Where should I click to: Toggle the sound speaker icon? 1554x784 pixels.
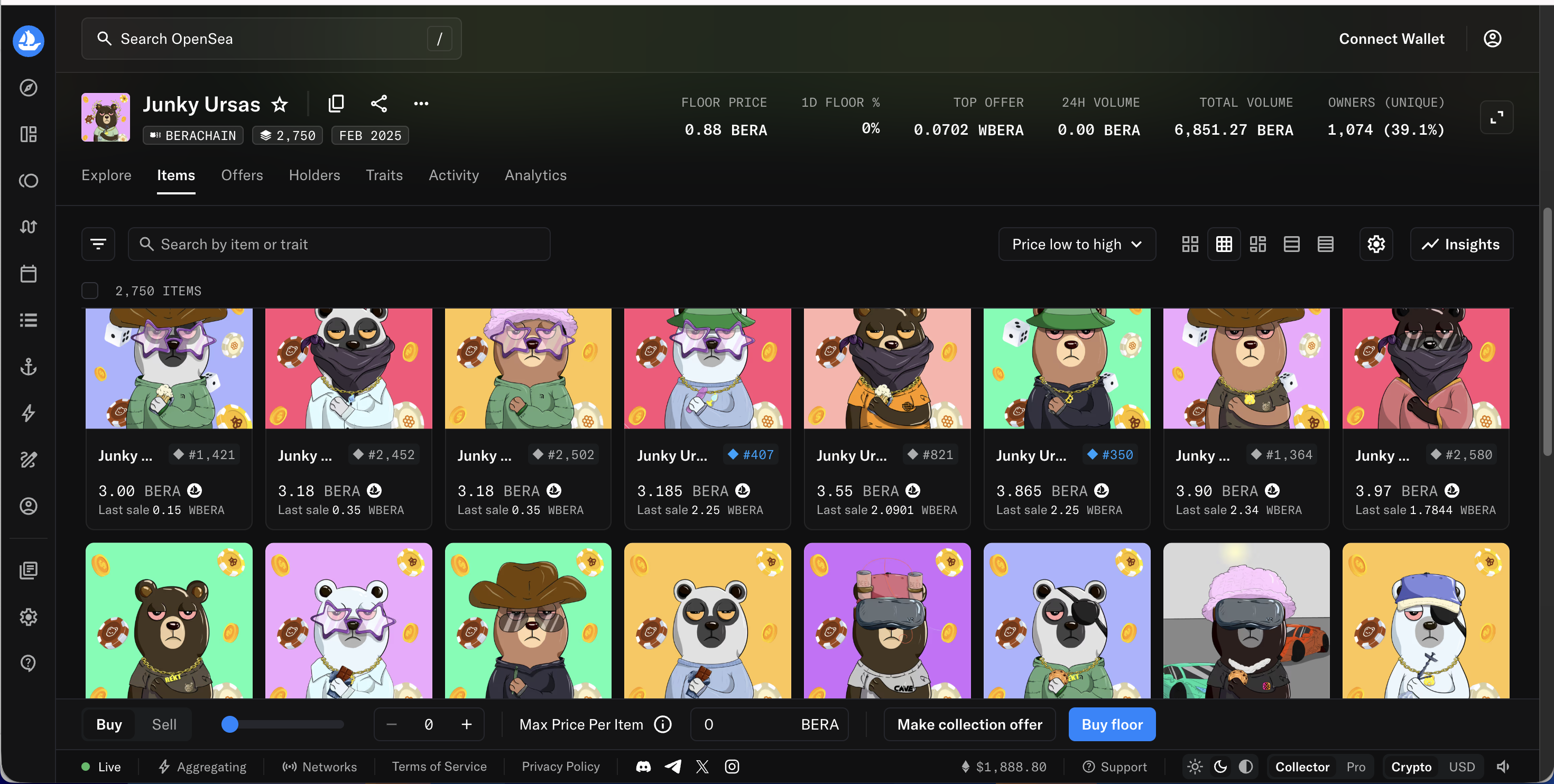1503,767
